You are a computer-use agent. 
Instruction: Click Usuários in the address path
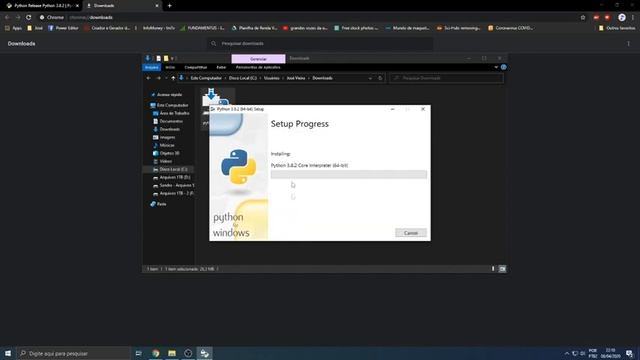click(271, 78)
